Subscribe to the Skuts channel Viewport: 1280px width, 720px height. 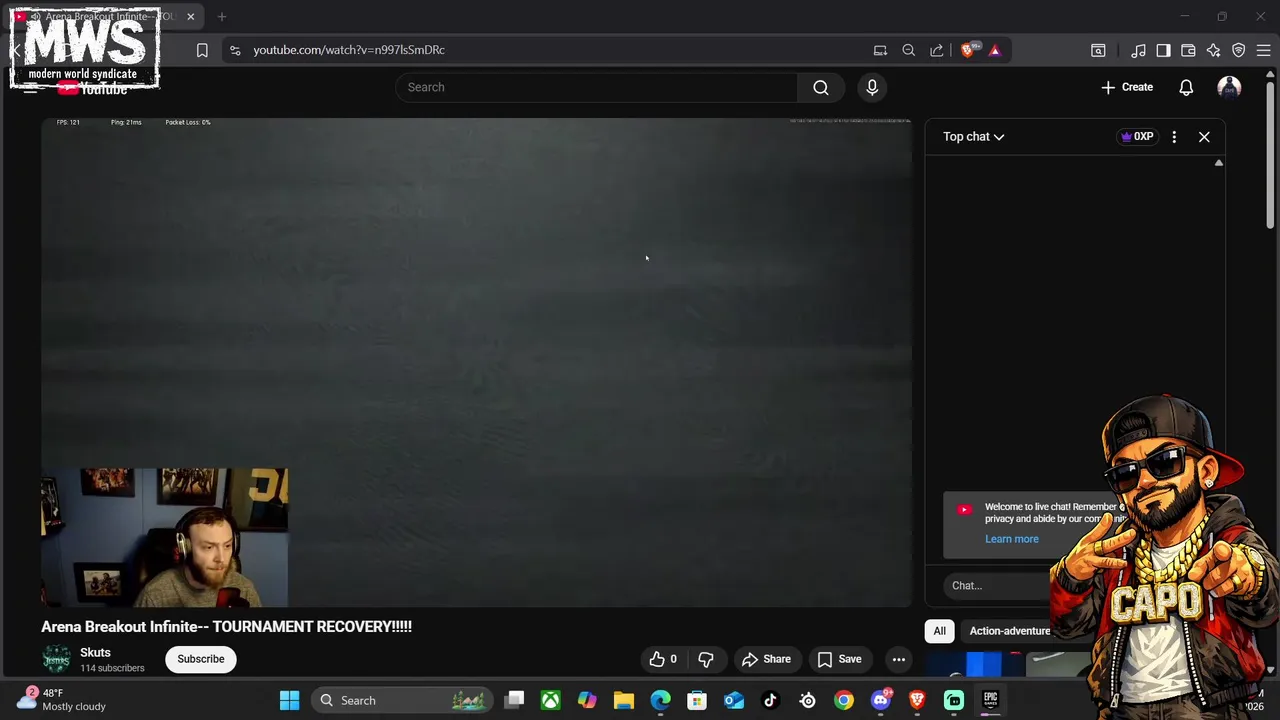tap(201, 659)
